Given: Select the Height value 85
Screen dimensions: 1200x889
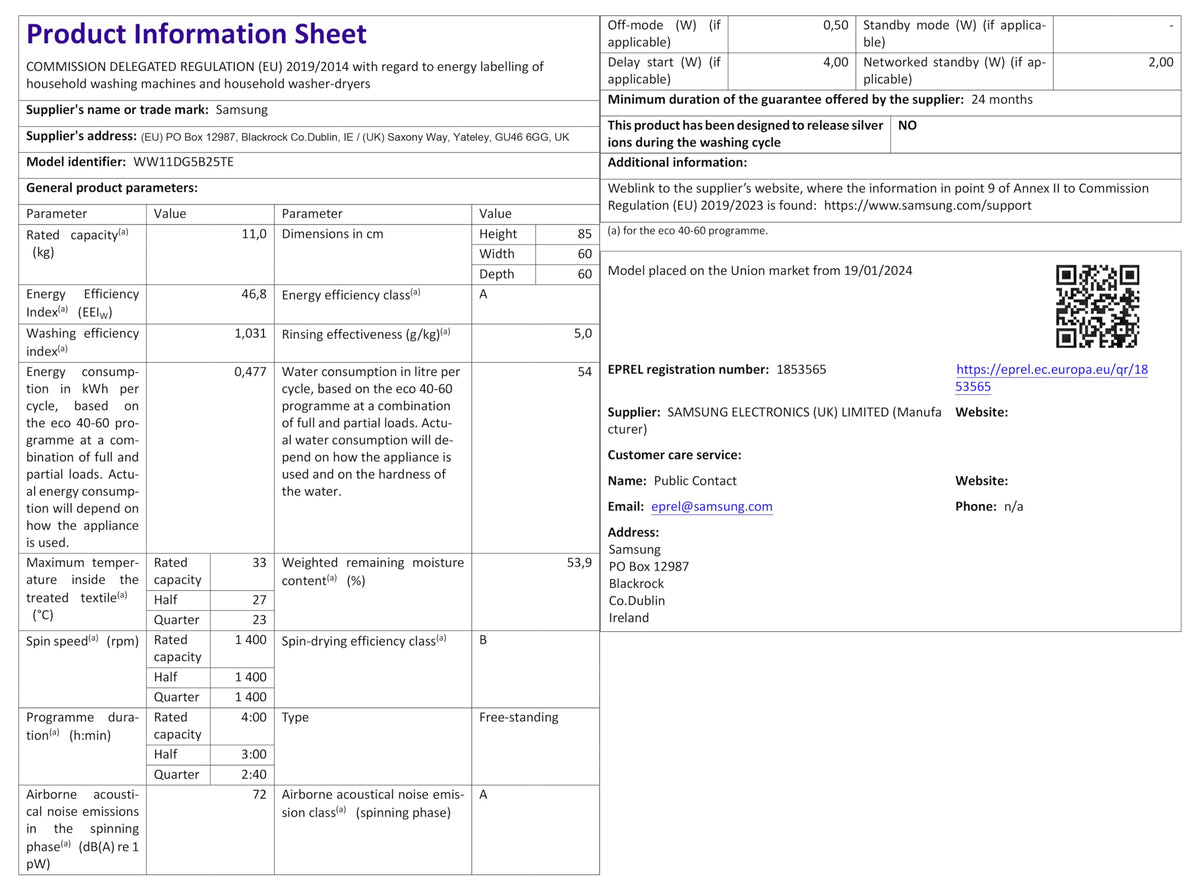Looking at the screenshot, I should [585, 234].
